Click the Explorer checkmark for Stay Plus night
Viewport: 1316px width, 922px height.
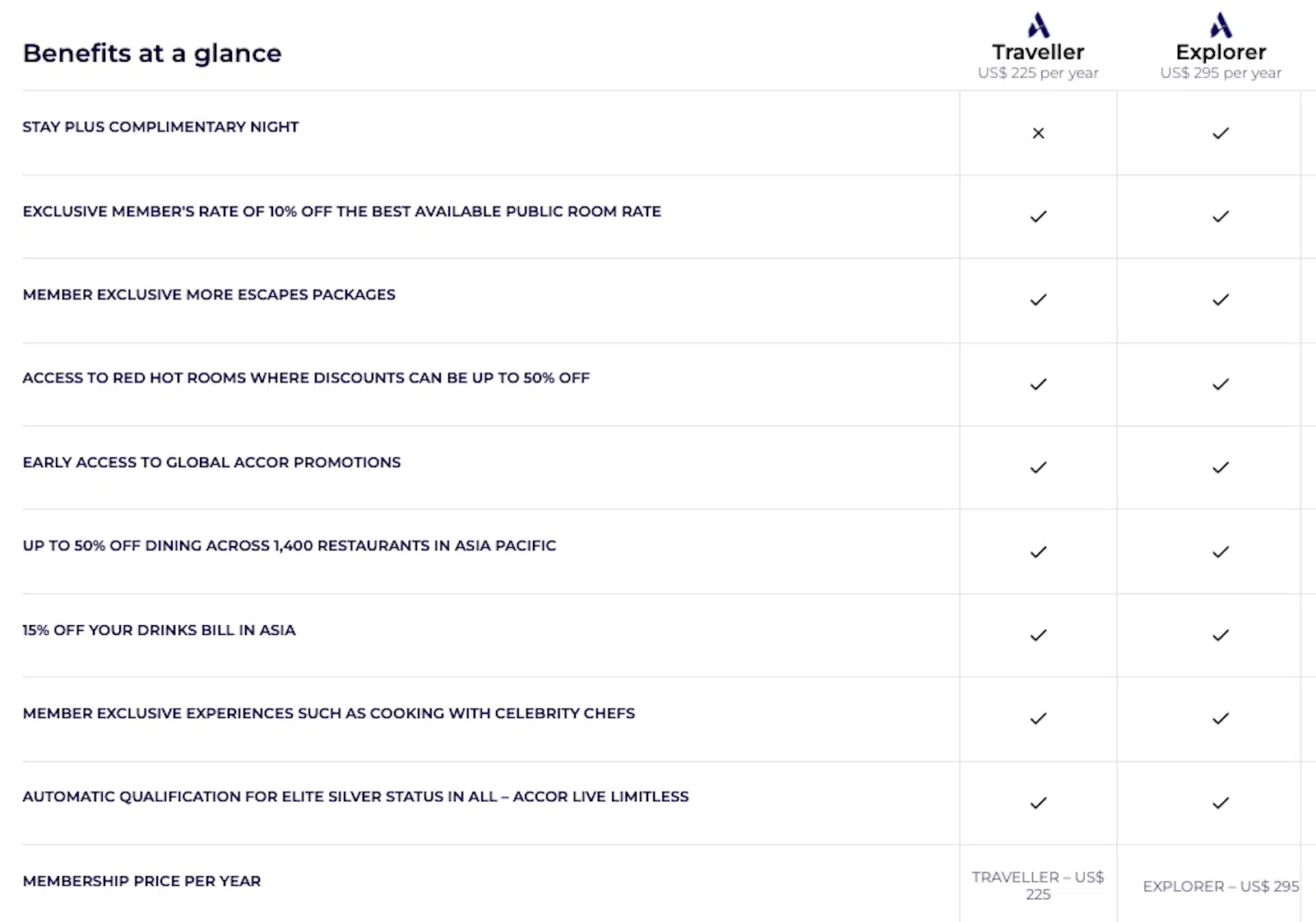click(1221, 133)
